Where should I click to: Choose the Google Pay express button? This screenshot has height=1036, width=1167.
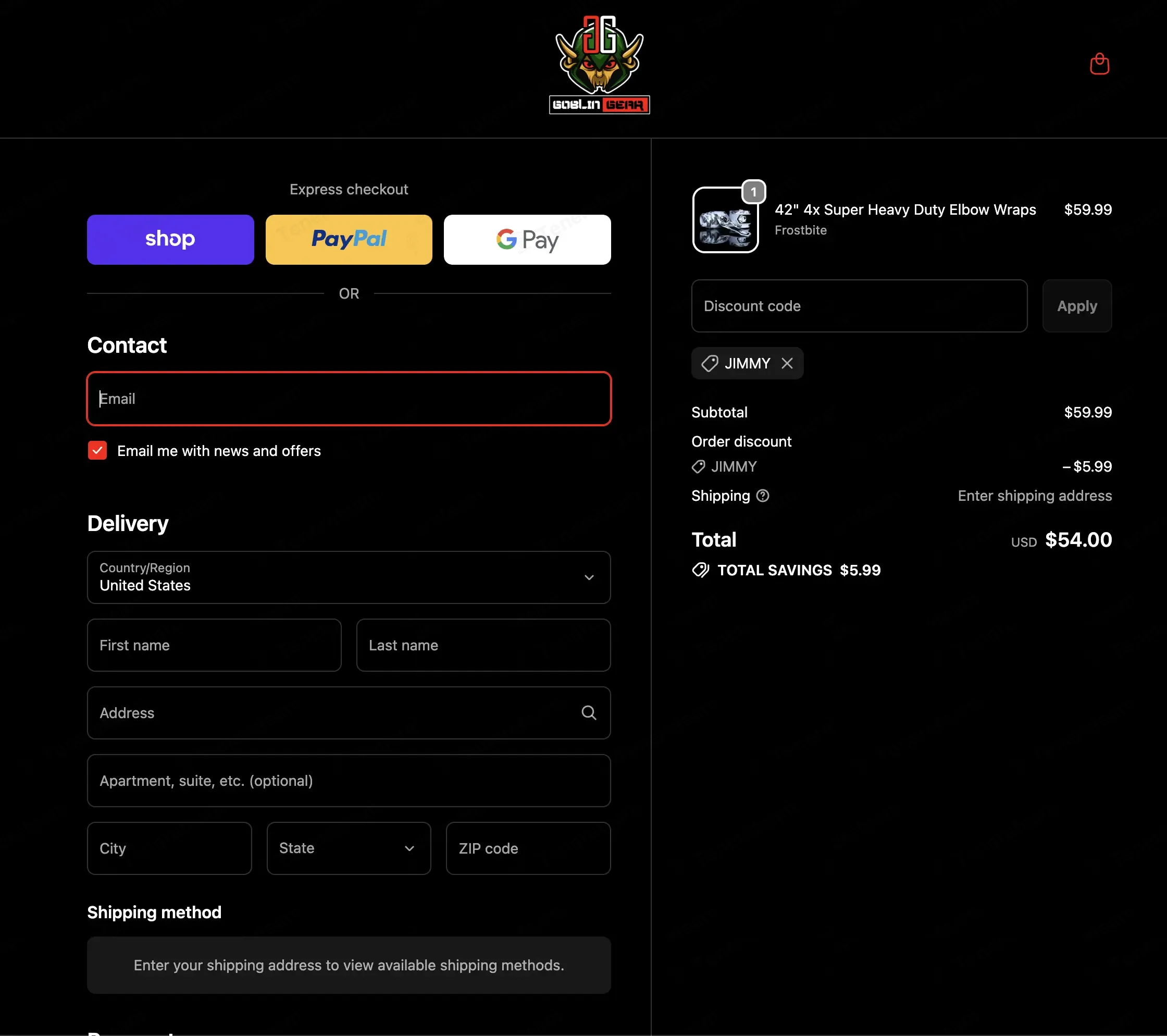[x=527, y=239]
